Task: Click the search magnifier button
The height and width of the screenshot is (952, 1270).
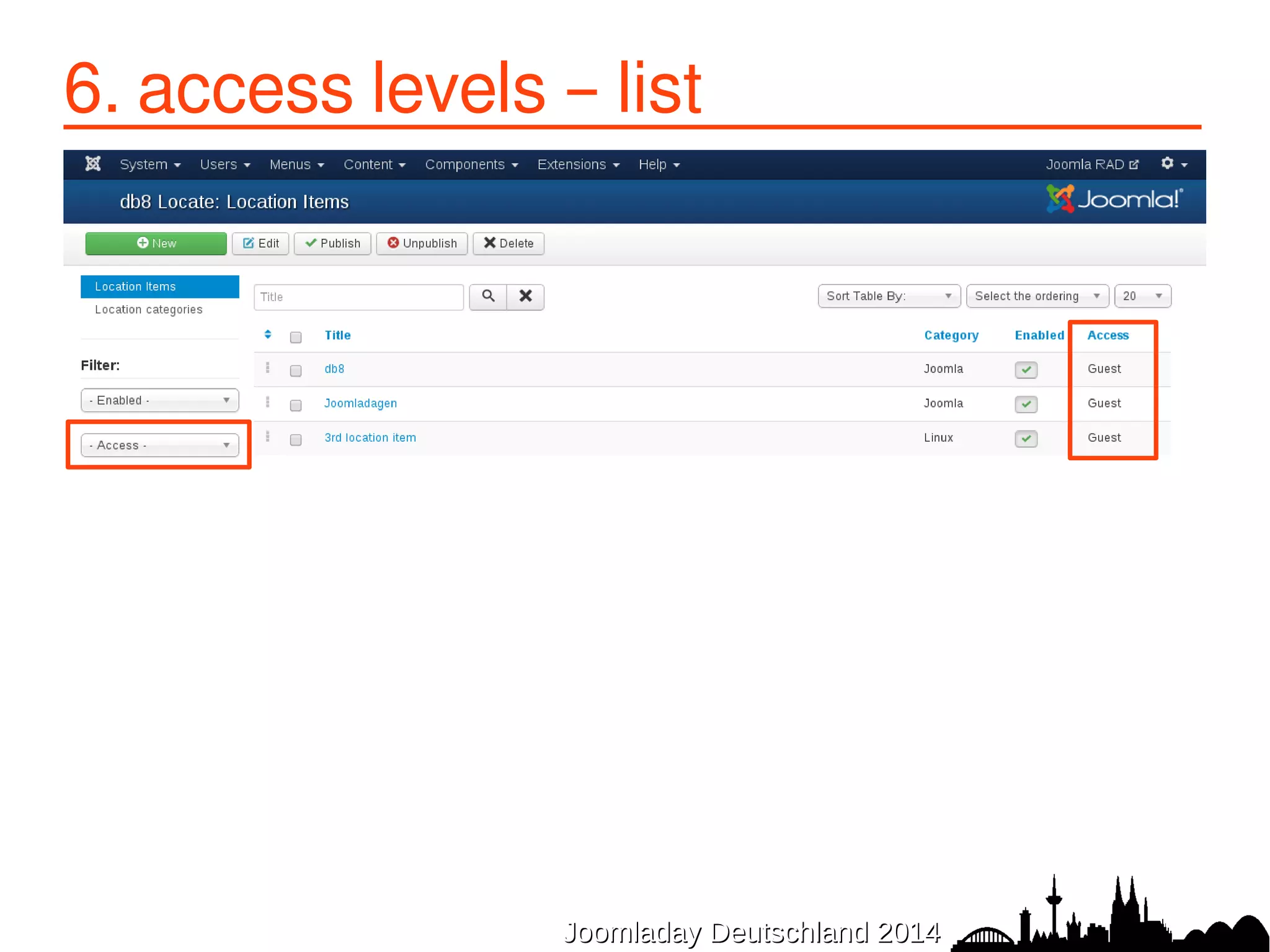Action: (488, 296)
